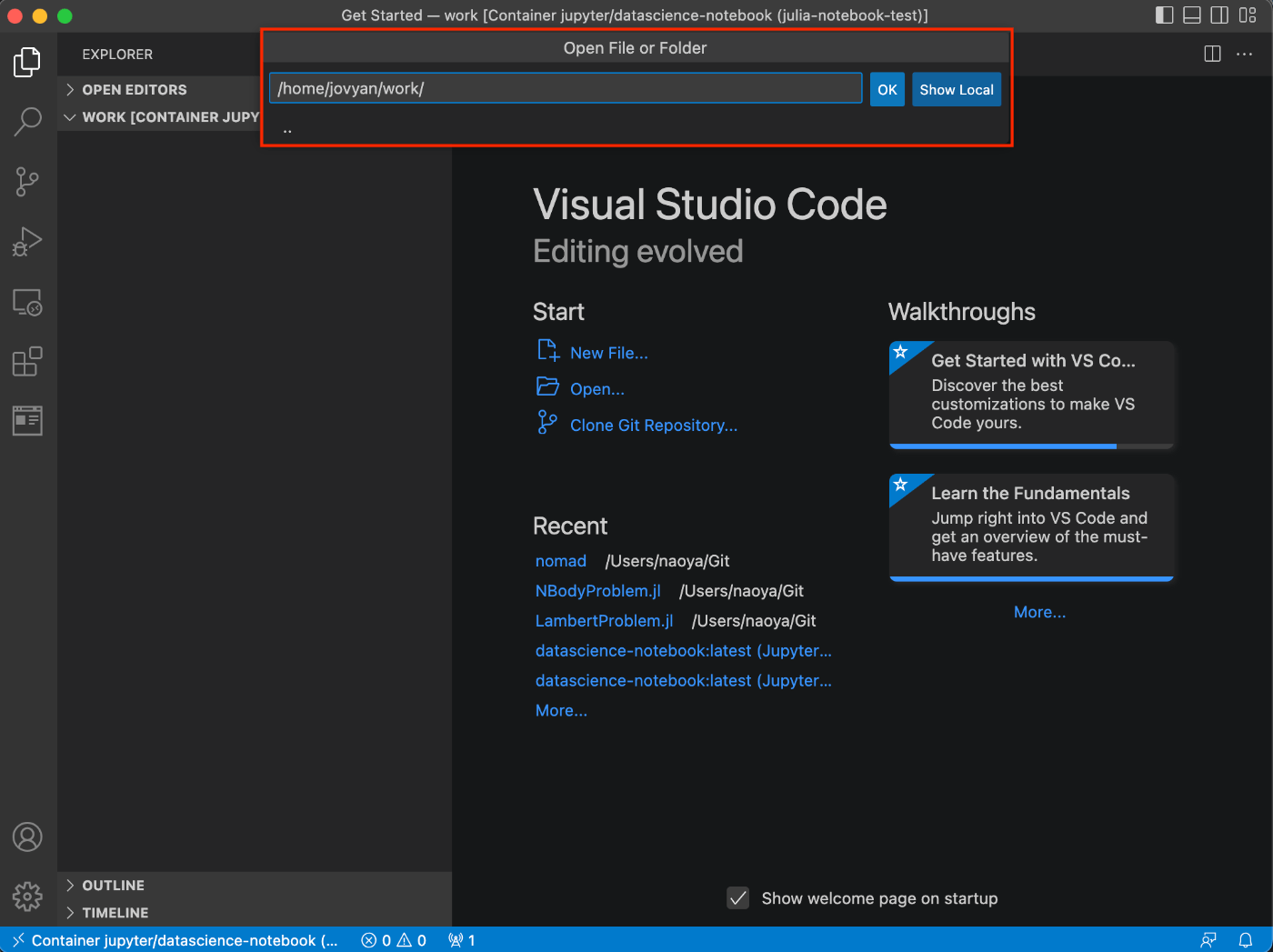
Task: Open the Extensions view icon
Action: point(27,362)
